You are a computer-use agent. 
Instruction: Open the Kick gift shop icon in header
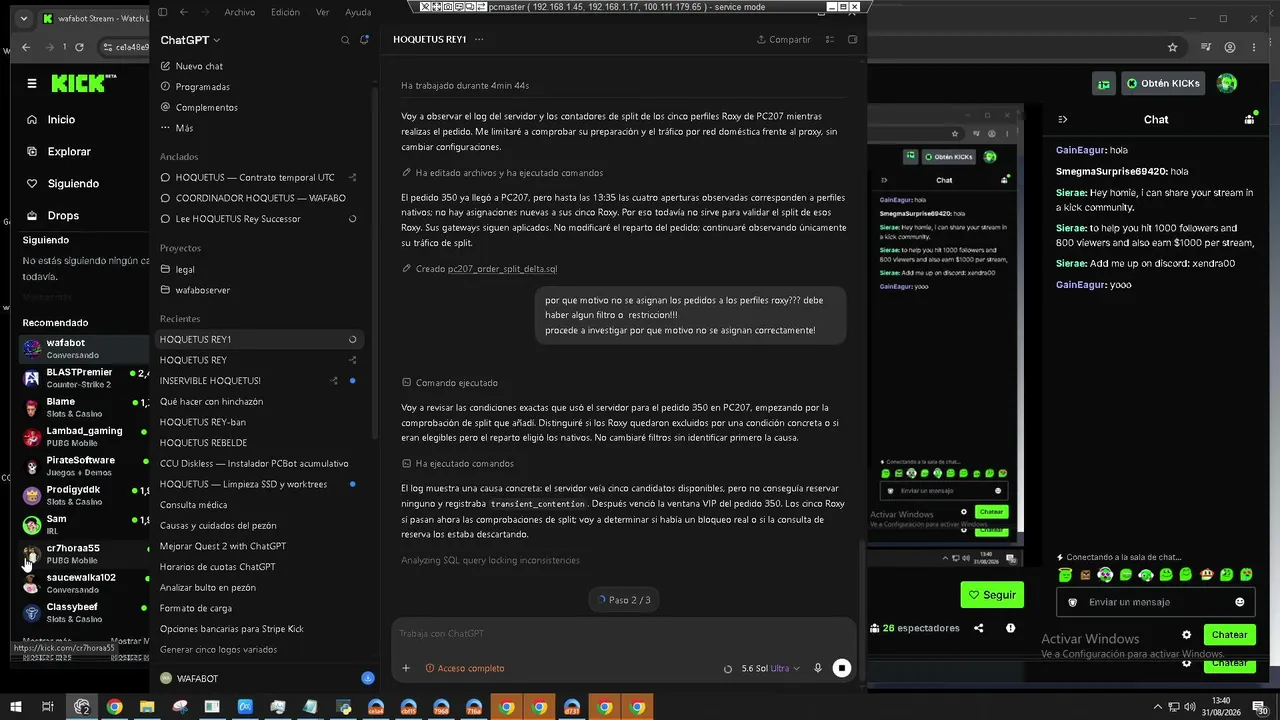pos(1103,84)
